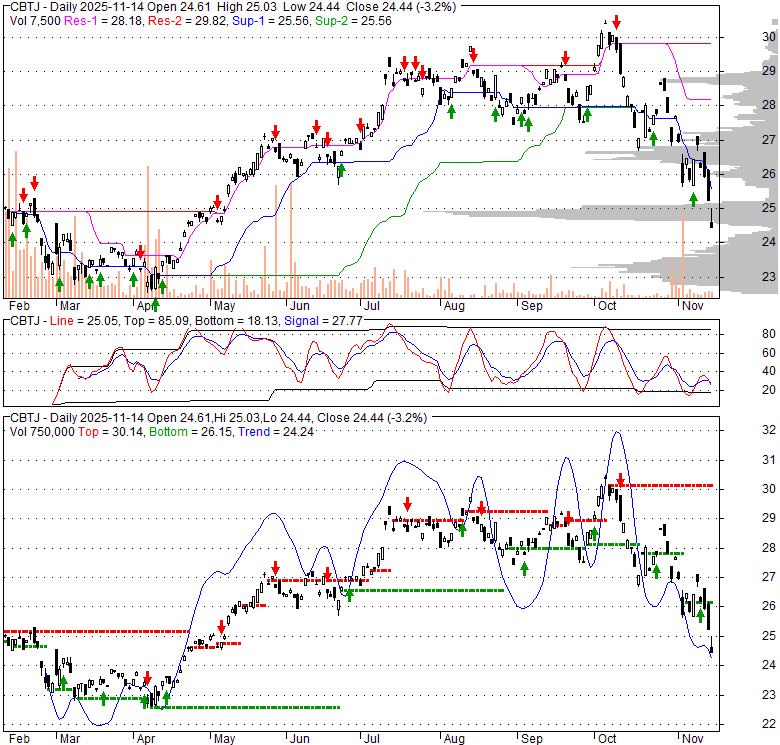Screen dimensions: 780x745
Task: Click the 22 price tick on bottom chart axis
Action: tap(769, 724)
